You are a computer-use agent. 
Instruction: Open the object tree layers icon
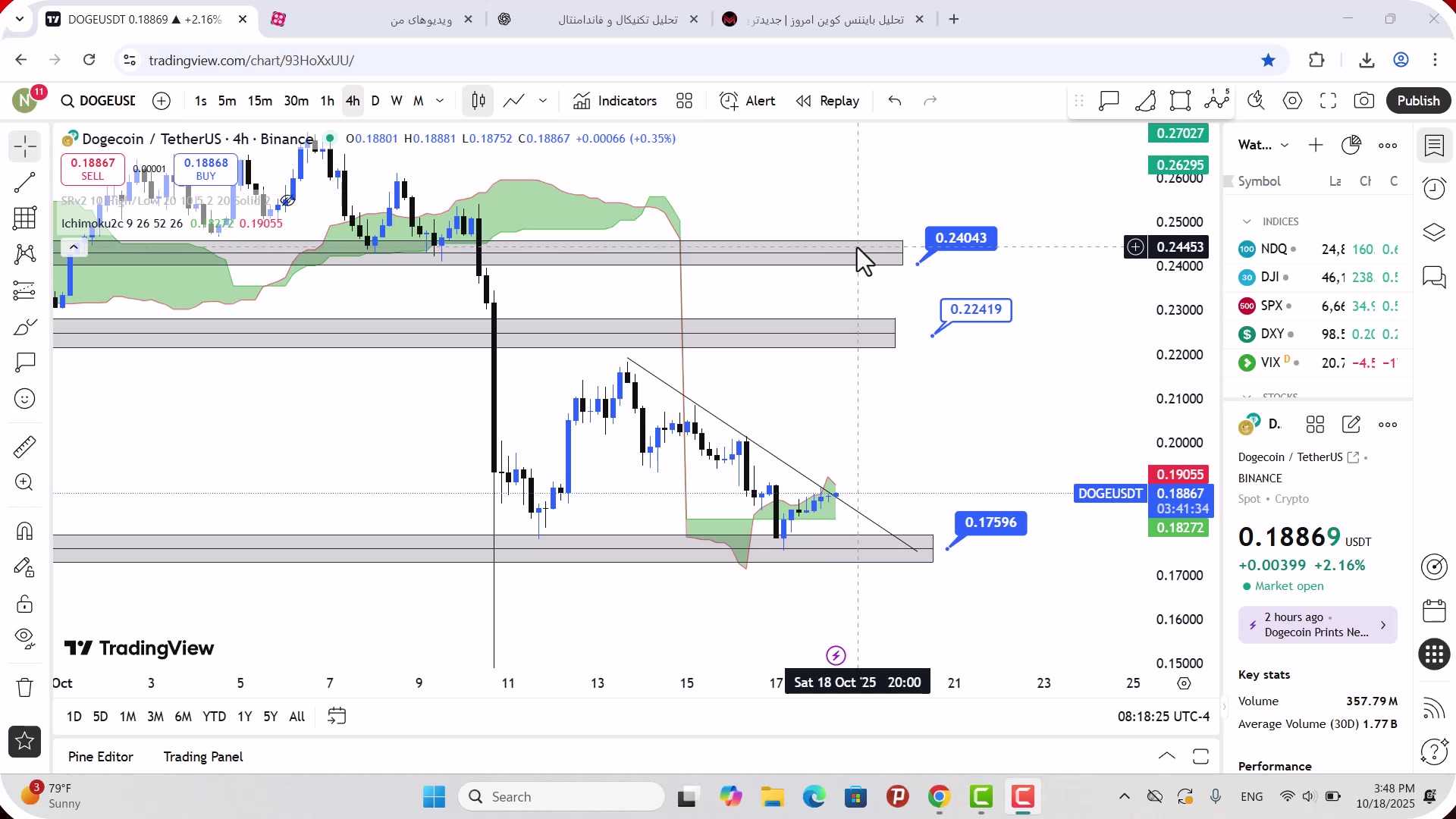[1434, 232]
